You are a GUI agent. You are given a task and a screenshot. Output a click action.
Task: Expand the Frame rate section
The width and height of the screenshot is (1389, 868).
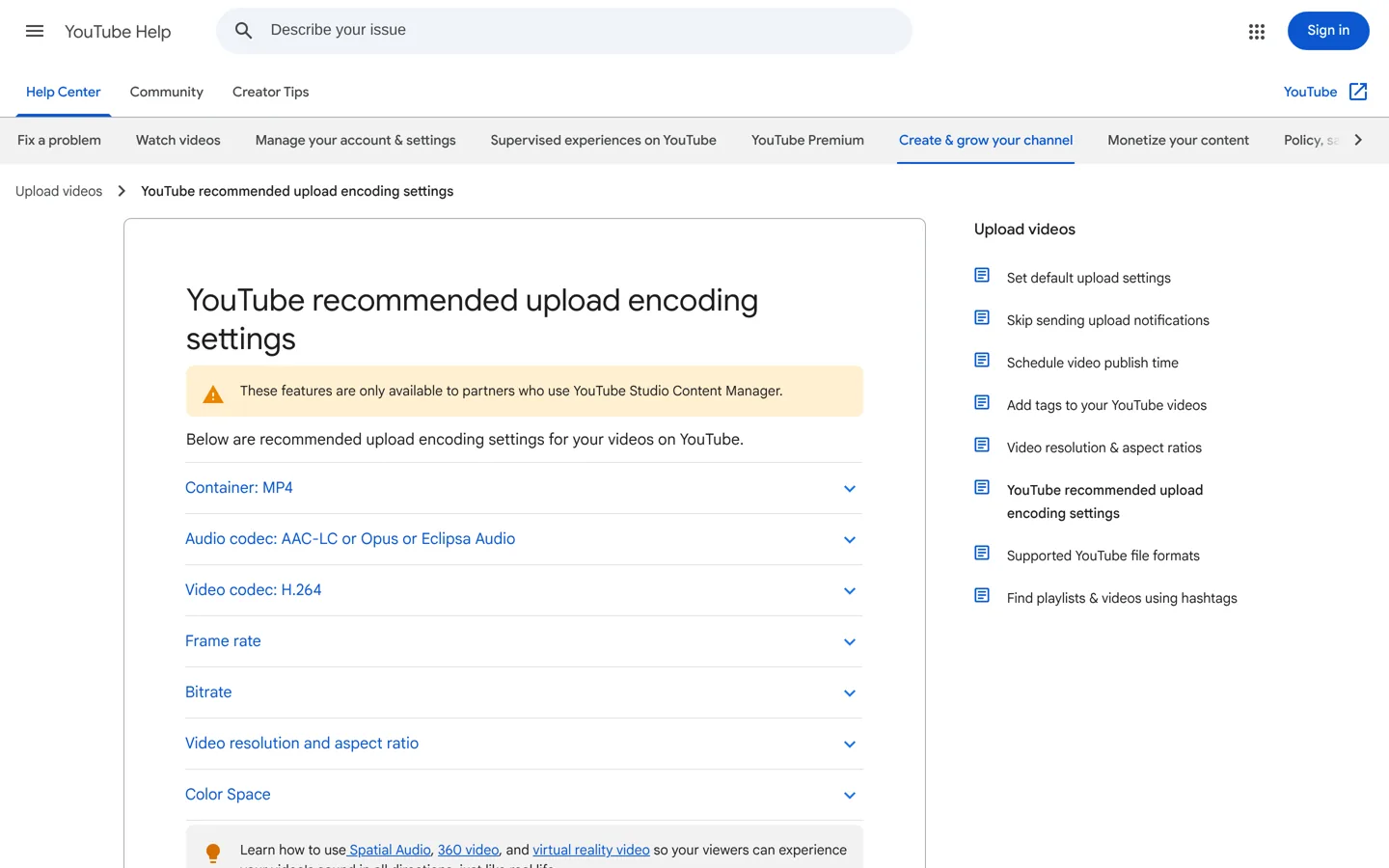click(x=524, y=641)
